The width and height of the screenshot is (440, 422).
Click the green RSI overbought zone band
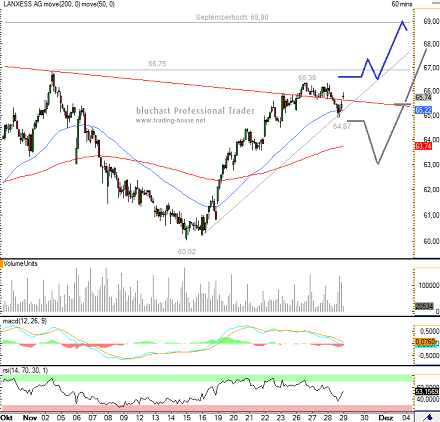coord(207,378)
